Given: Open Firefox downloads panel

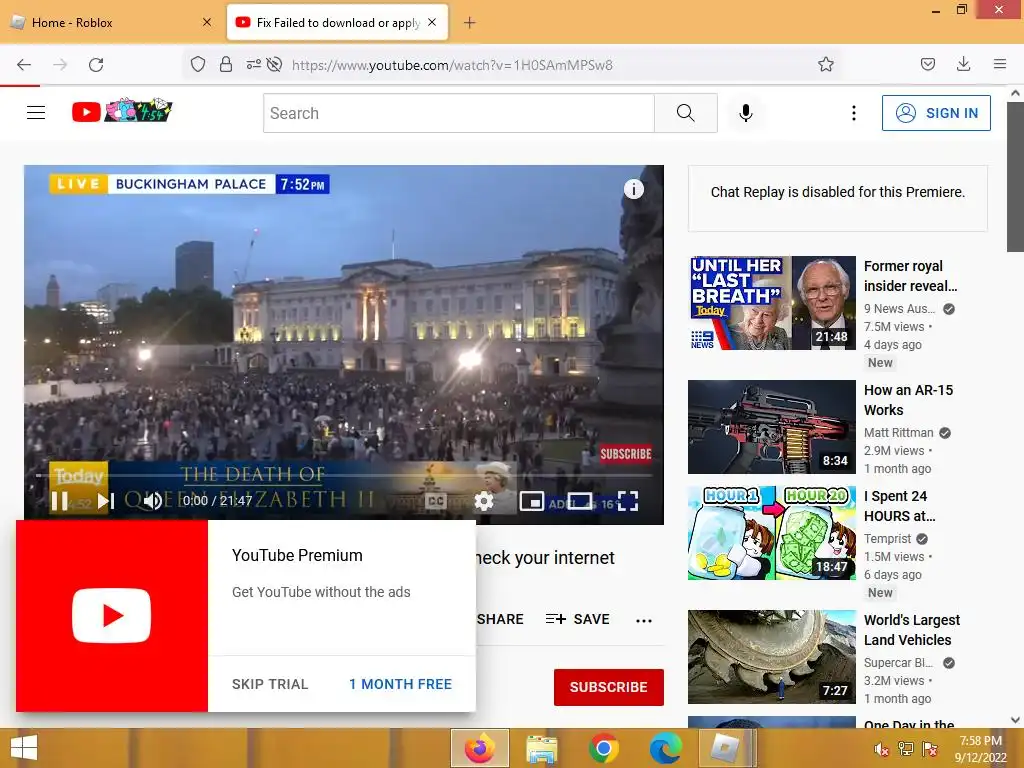Looking at the screenshot, I should pos(963,64).
